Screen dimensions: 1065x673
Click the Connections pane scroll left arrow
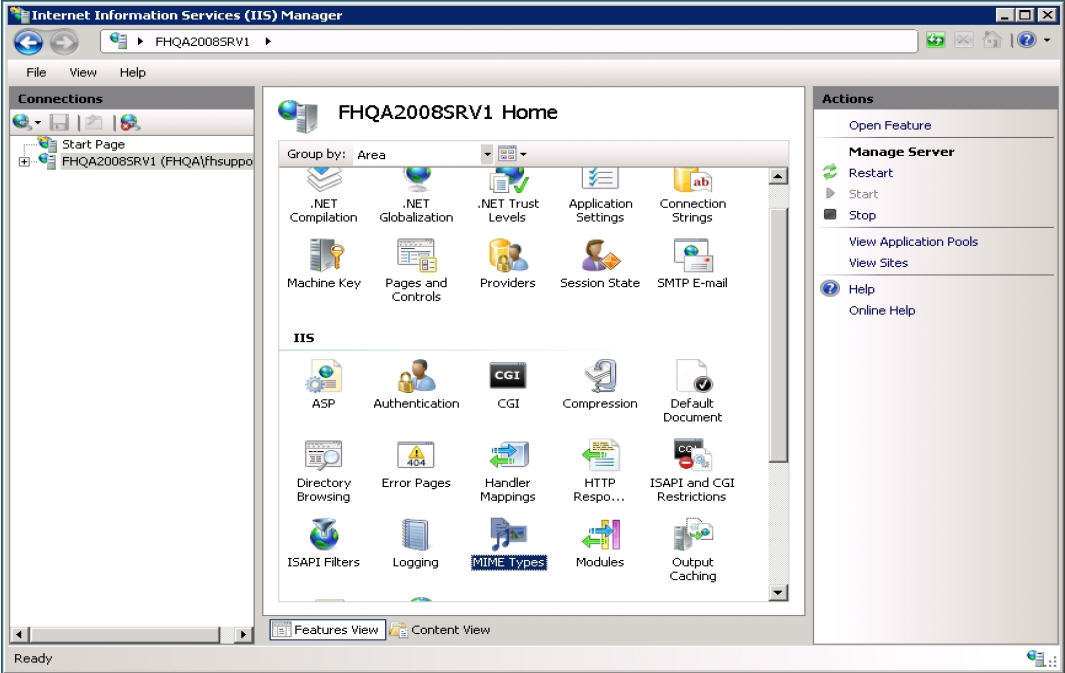coord(19,634)
